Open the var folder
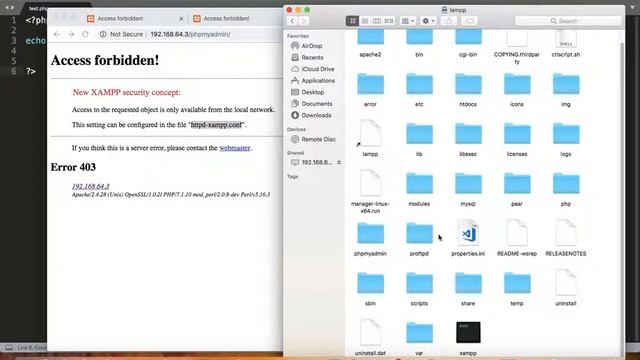The width and height of the screenshot is (640, 360). pyautogui.click(x=419, y=333)
